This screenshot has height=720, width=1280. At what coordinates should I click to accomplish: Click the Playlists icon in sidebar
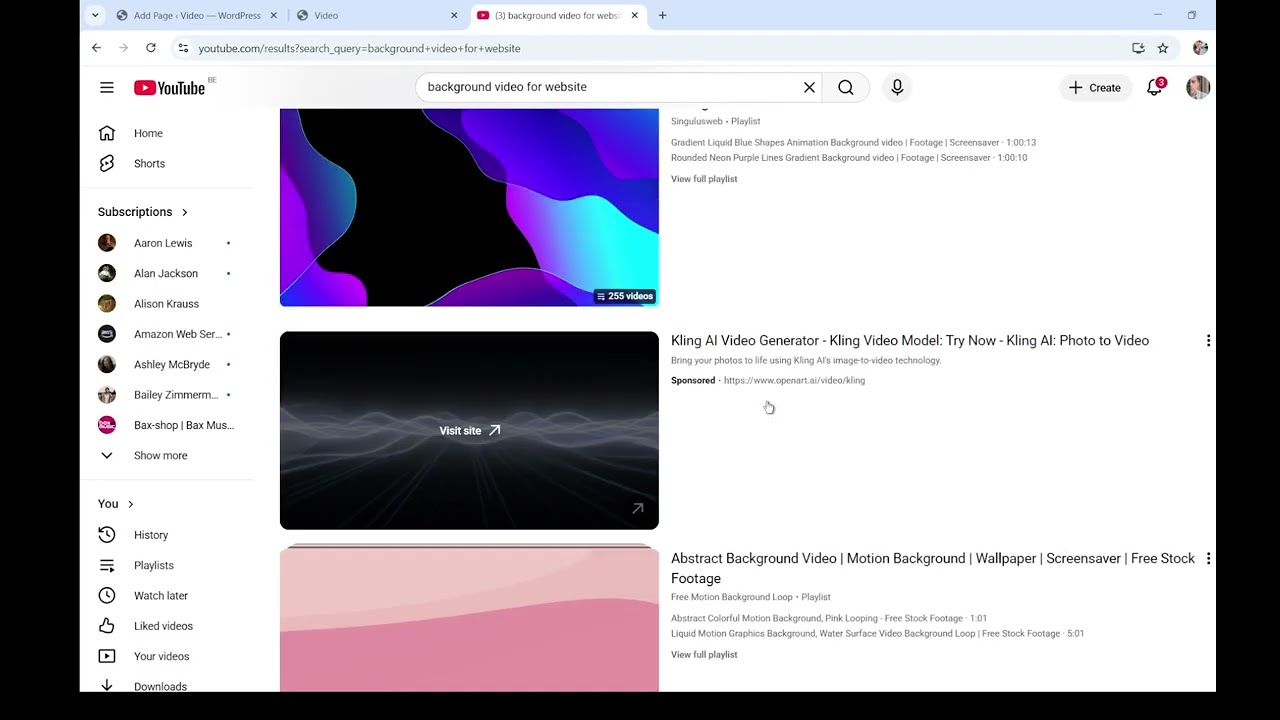[107, 565]
